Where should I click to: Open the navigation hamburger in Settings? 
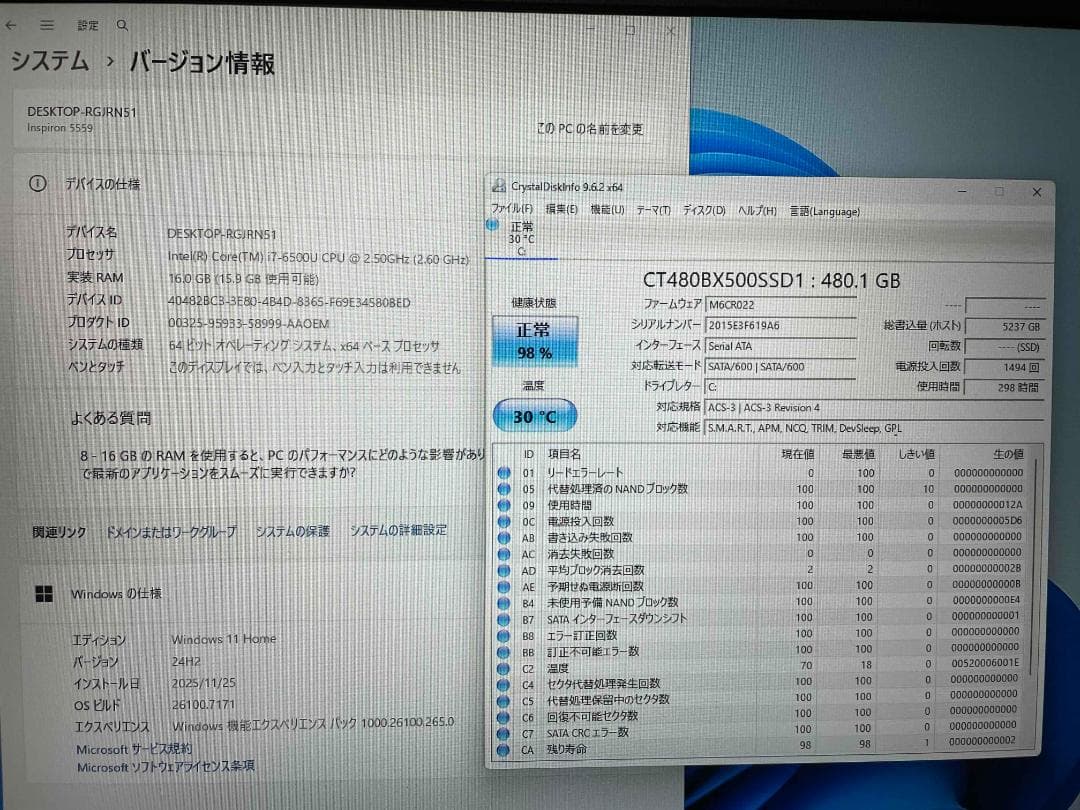(46, 25)
